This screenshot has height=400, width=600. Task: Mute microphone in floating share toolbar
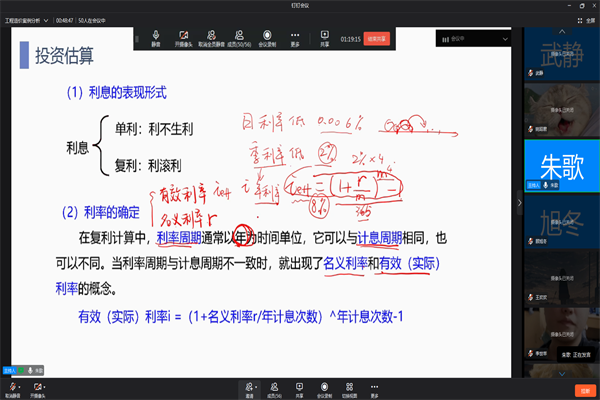pyautogui.click(x=156, y=39)
